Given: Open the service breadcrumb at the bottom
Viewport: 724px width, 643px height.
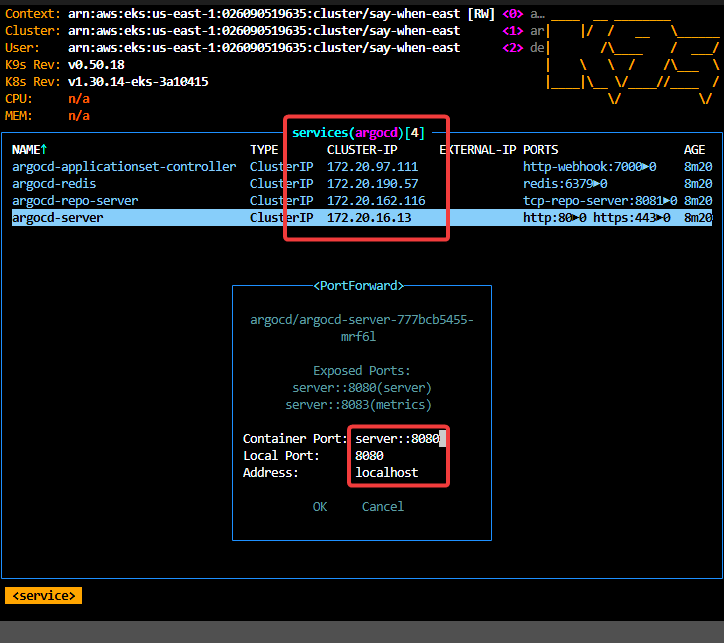Looking at the screenshot, I should coord(43,596).
